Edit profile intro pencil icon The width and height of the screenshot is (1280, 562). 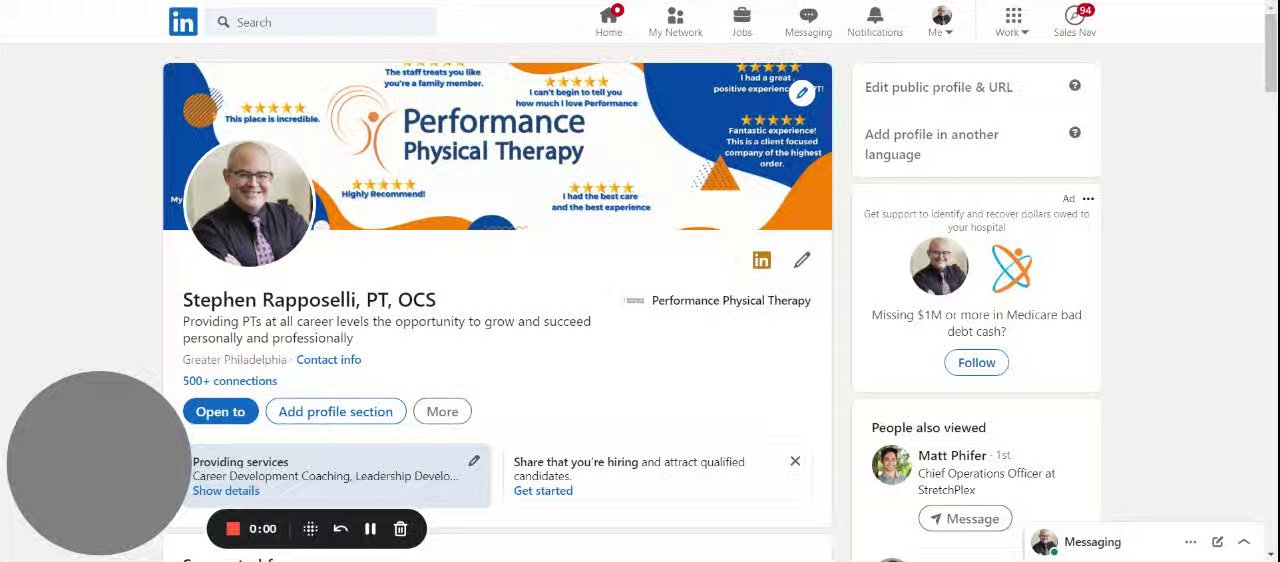click(x=802, y=260)
